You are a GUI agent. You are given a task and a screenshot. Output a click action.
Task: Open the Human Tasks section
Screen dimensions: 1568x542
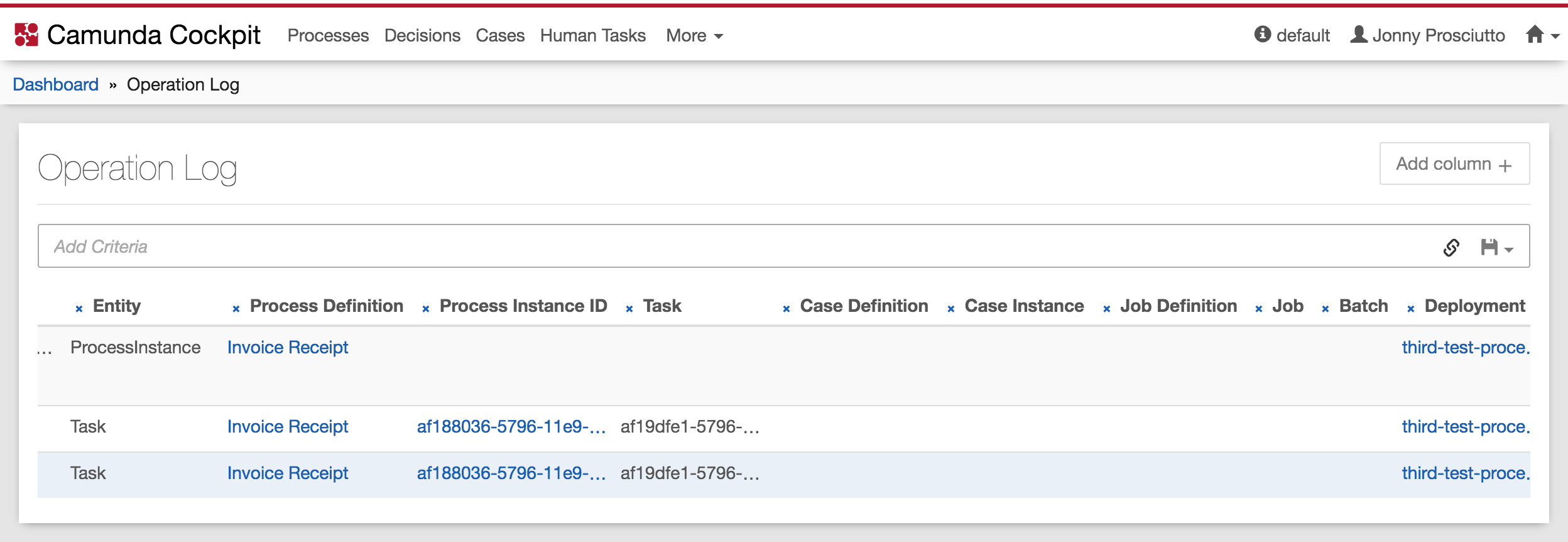click(x=592, y=36)
